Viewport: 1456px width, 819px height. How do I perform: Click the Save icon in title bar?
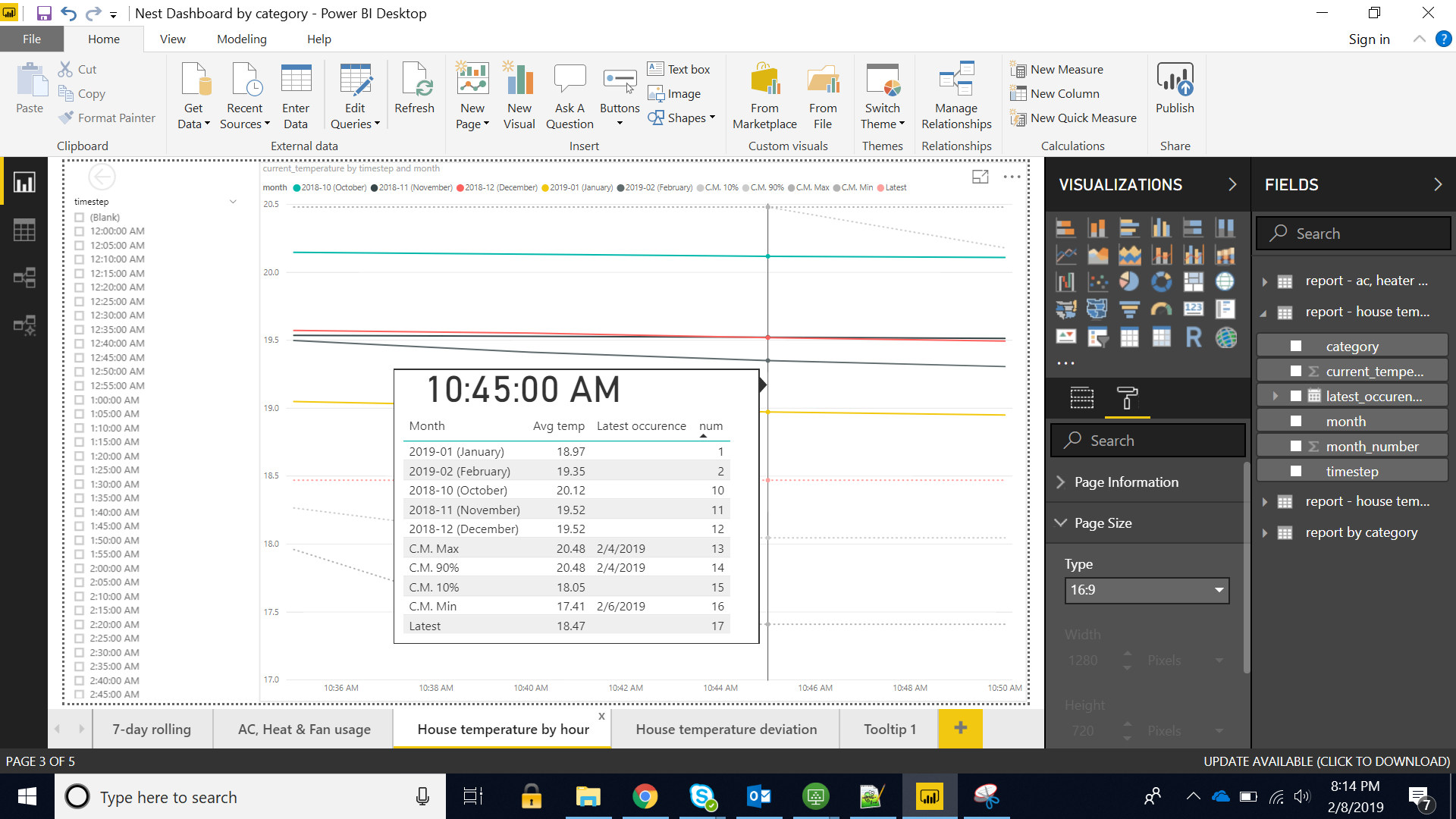(x=44, y=13)
